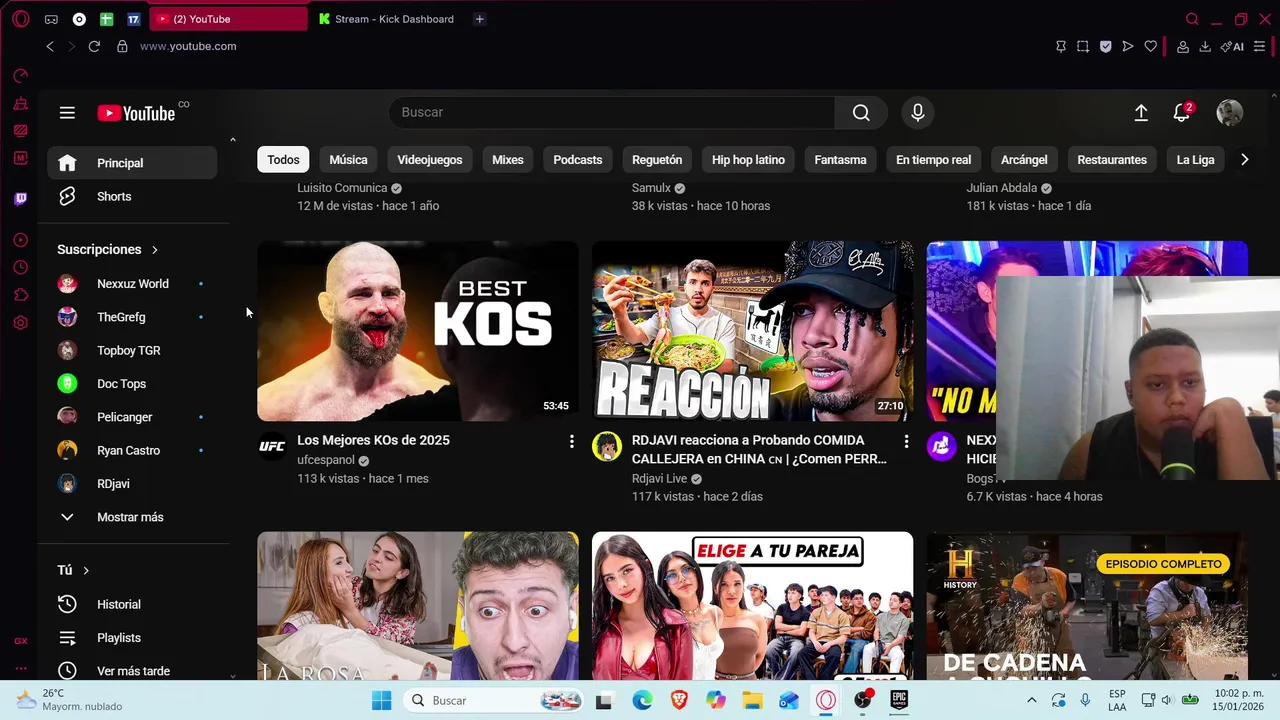
Task: Open Opera sidebar settings gear
Action: point(21,323)
